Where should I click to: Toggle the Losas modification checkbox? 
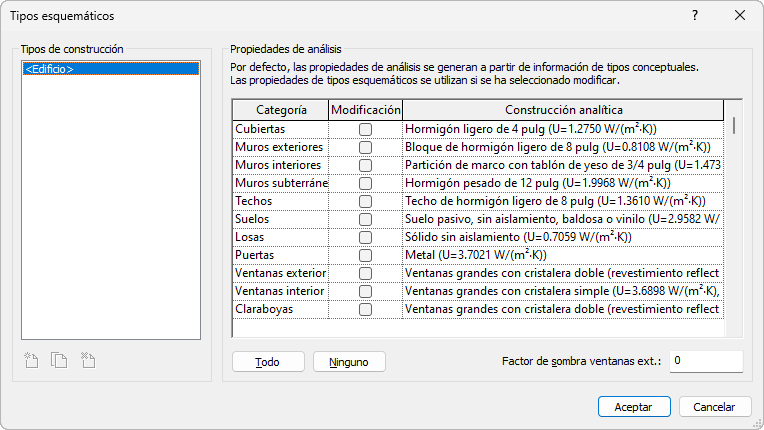[366, 237]
